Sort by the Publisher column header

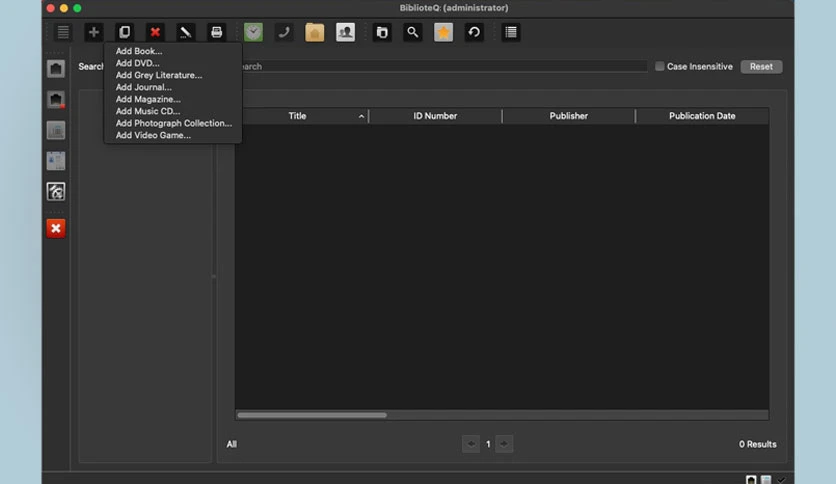tap(568, 116)
